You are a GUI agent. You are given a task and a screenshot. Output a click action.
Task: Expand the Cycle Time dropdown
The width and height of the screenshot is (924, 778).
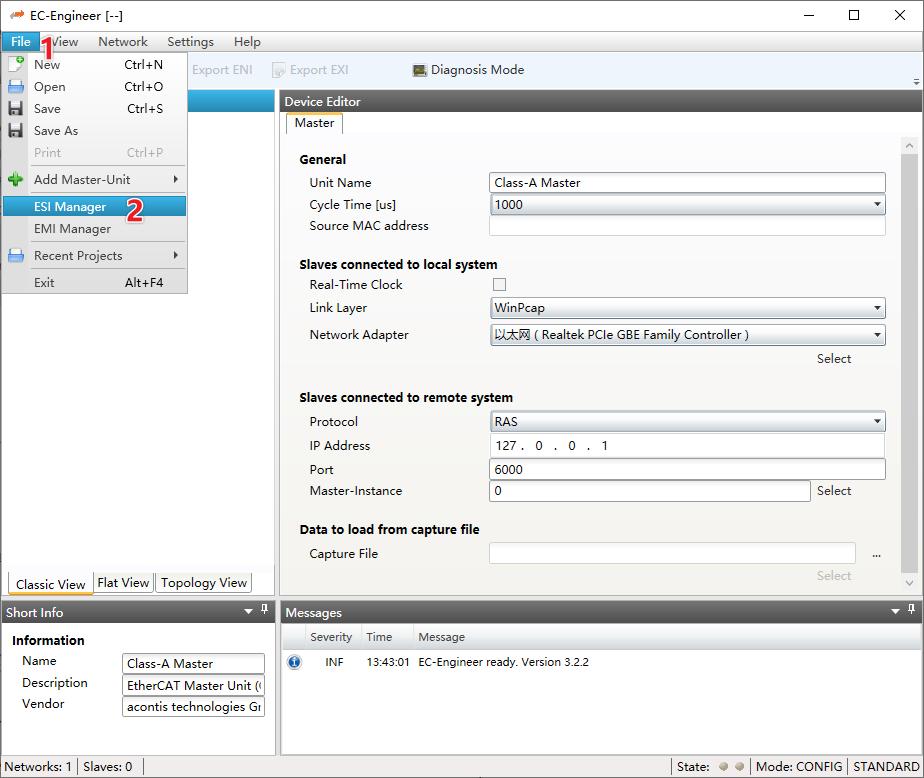click(x=877, y=205)
